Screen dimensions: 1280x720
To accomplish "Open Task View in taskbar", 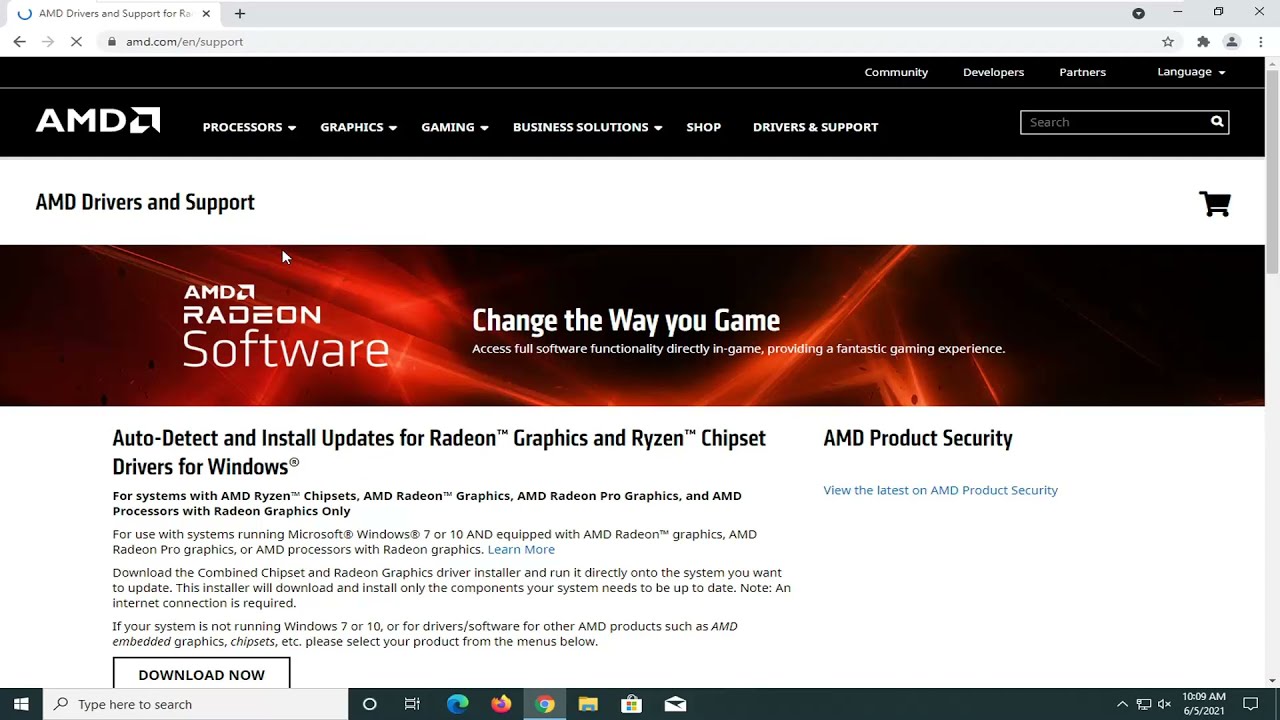I will 412,704.
